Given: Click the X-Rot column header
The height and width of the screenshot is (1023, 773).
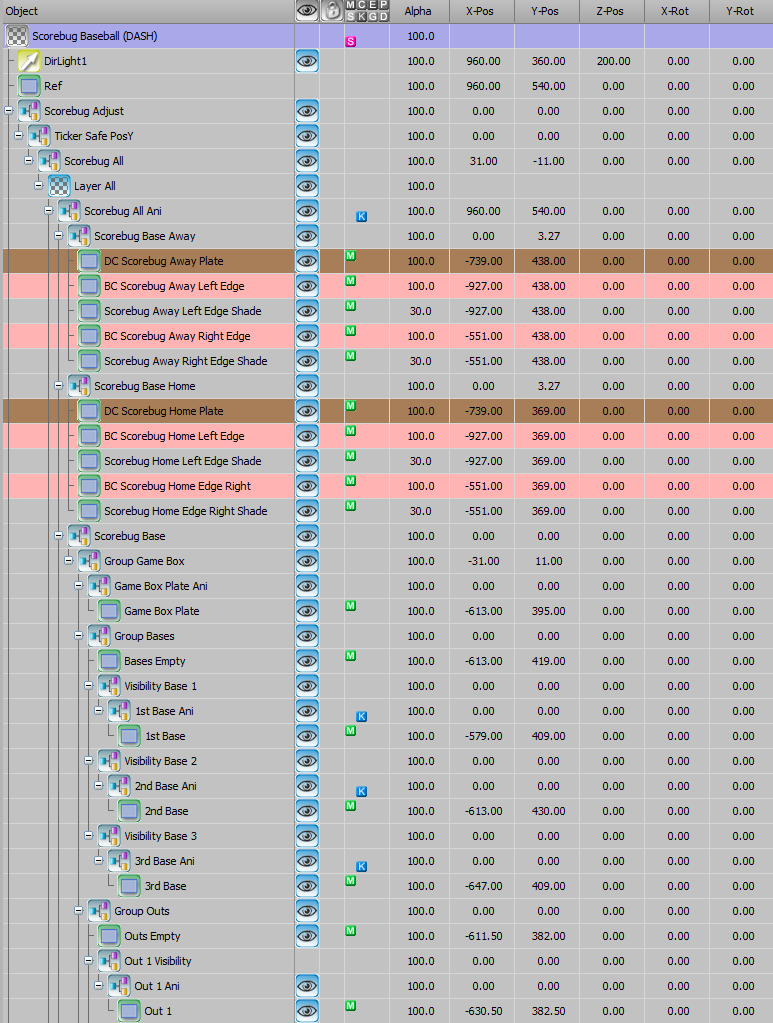Looking at the screenshot, I should [x=677, y=11].
